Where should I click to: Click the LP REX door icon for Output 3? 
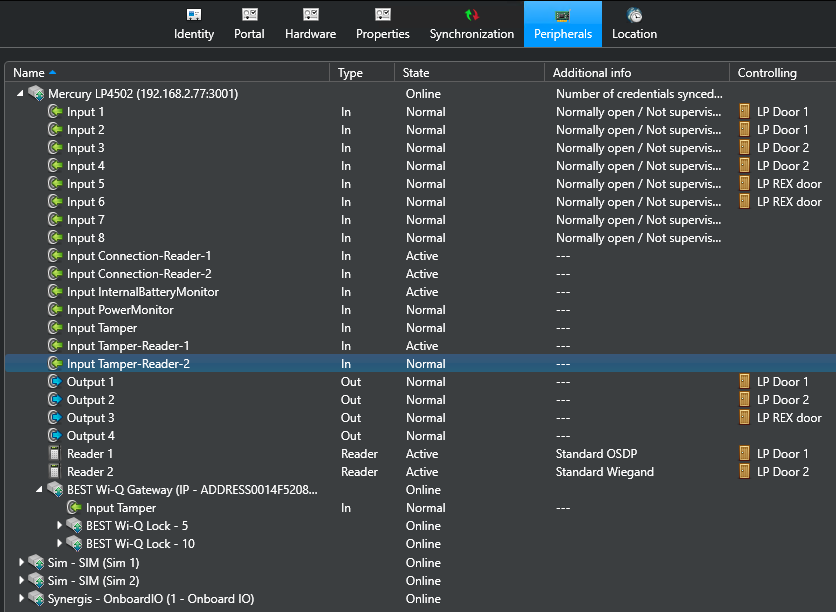(x=744, y=418)
